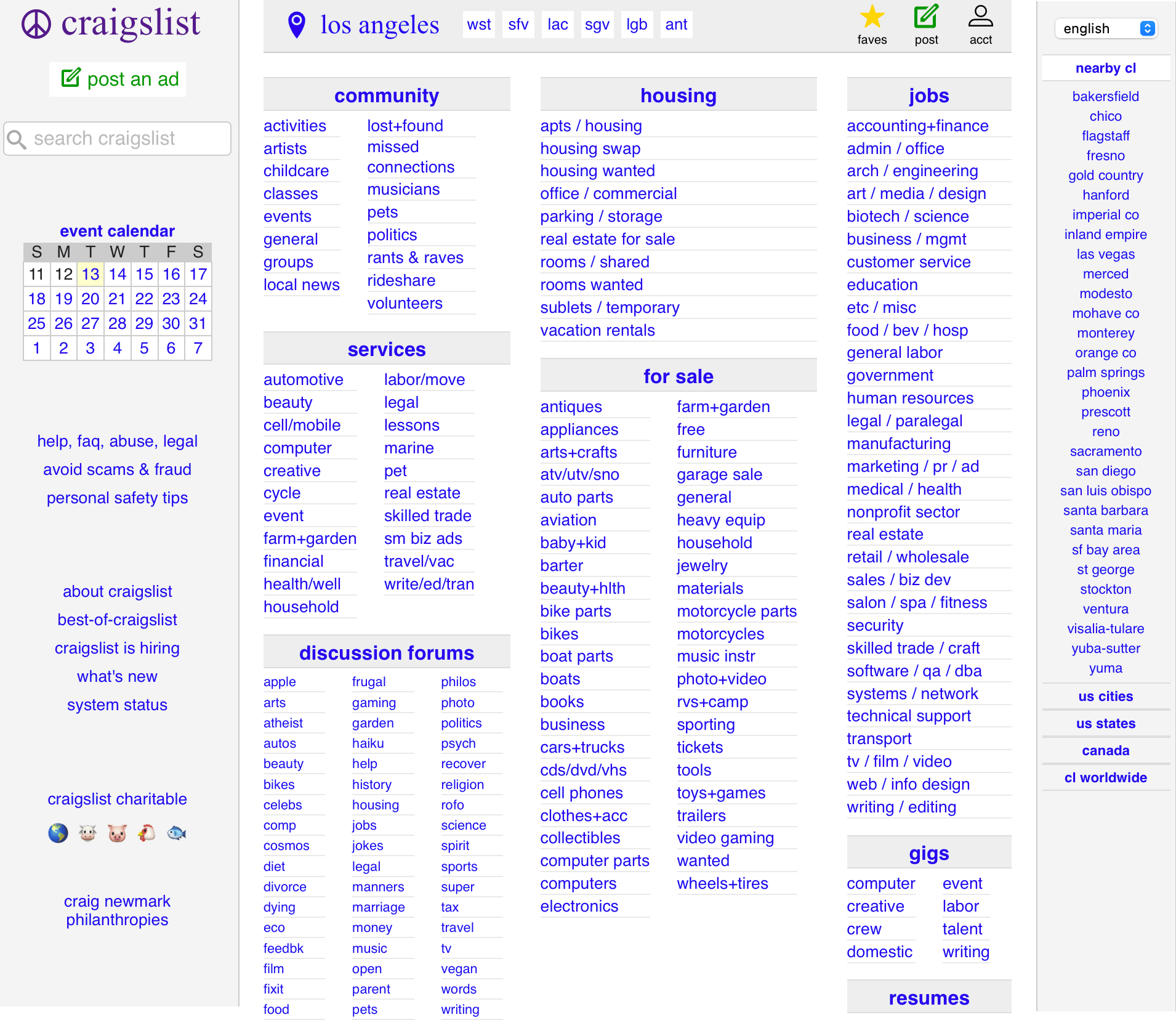Click the chicken charity icon
This screenshot has height=1020, width=1176.
coord(147,833)
